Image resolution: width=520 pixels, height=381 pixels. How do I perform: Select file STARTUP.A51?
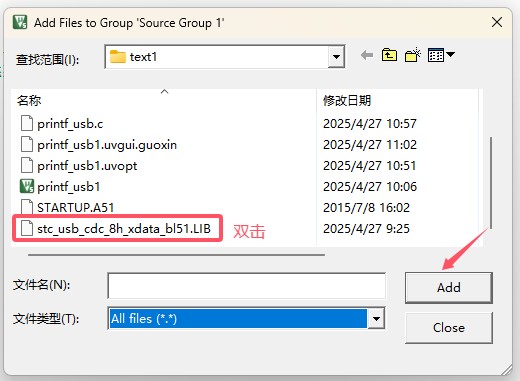tap(75, 208)
